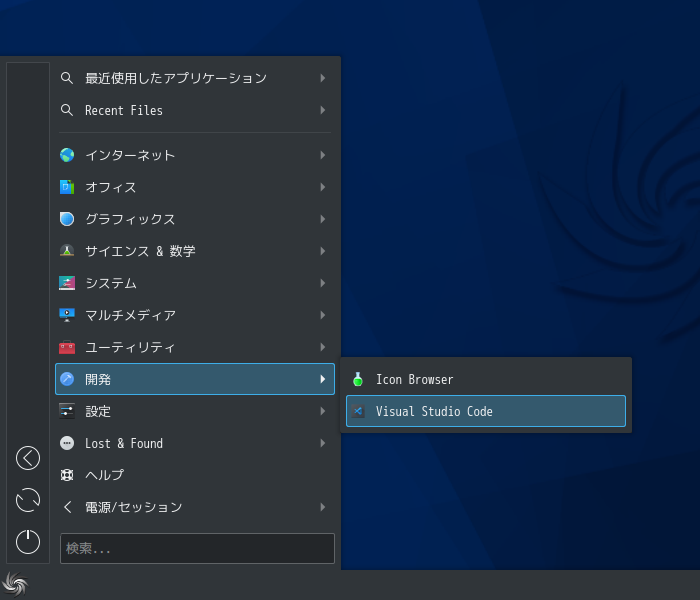The width and height of the screenshot is (700, 600).
Task: Click the Lost & Found ellipsis icon
Action: (x=67, y=443)
